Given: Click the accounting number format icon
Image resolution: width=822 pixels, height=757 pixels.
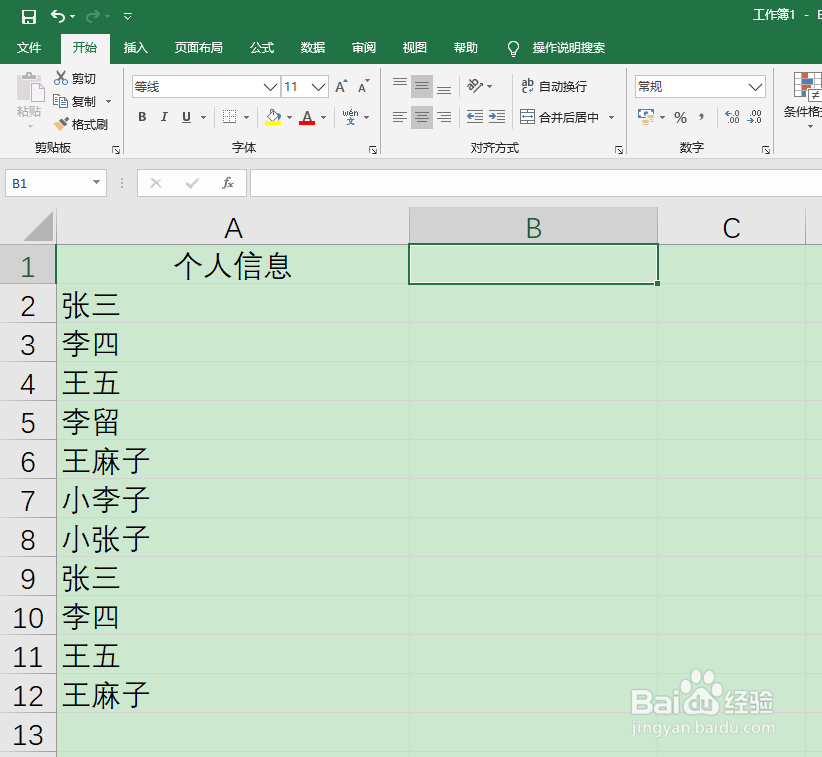Looking at the screenshot, I should (646, 117).
